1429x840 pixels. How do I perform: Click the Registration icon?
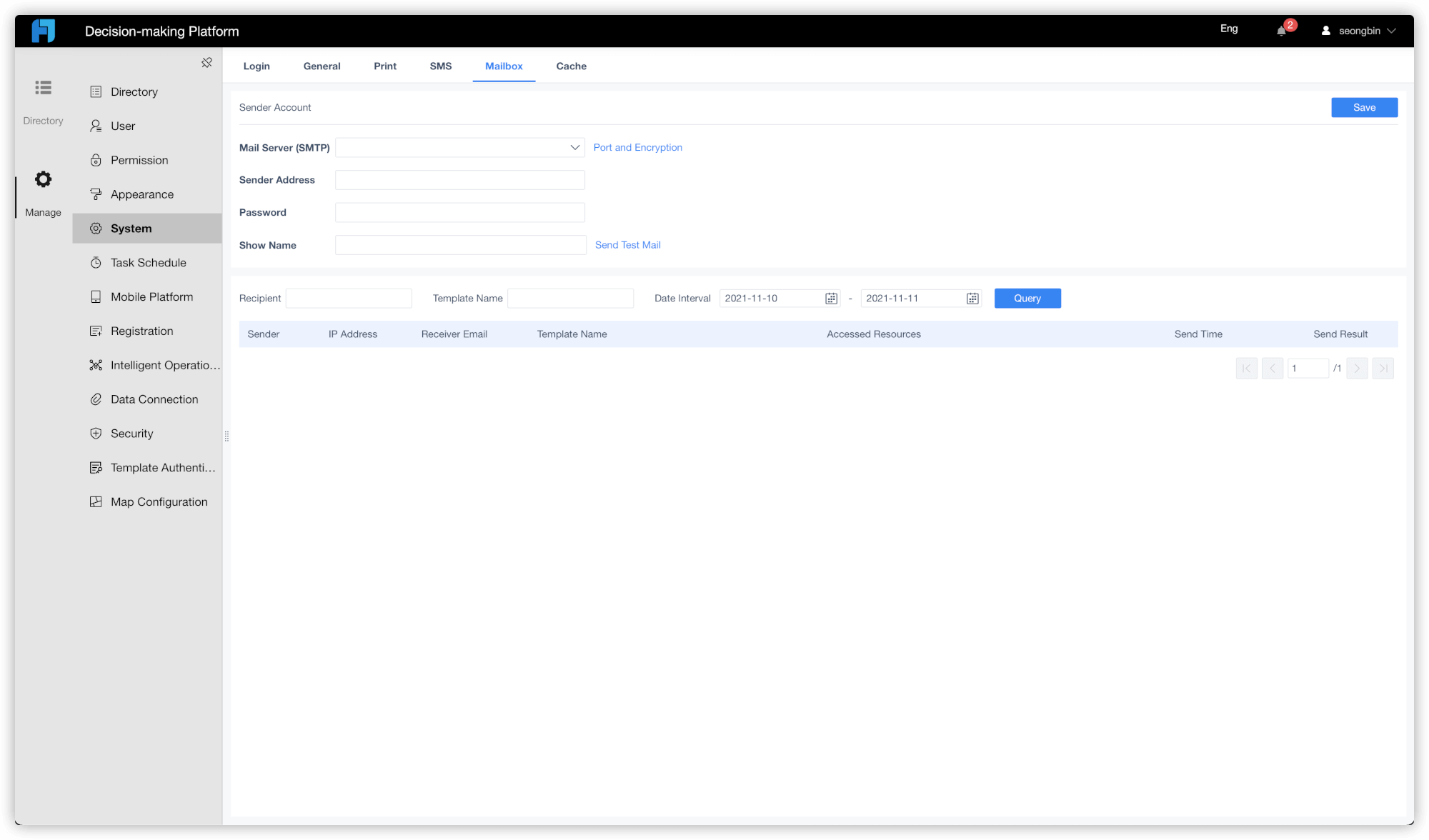96,331
